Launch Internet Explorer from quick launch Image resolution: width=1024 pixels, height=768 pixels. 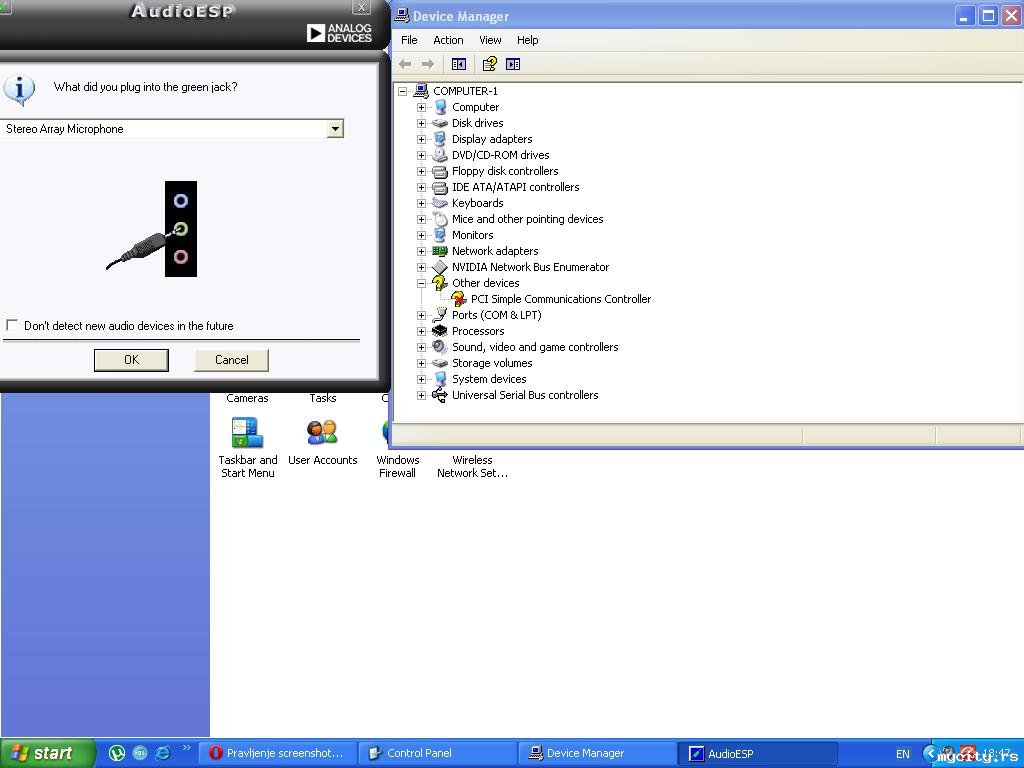pyautogui.click(x=162, y=753)
